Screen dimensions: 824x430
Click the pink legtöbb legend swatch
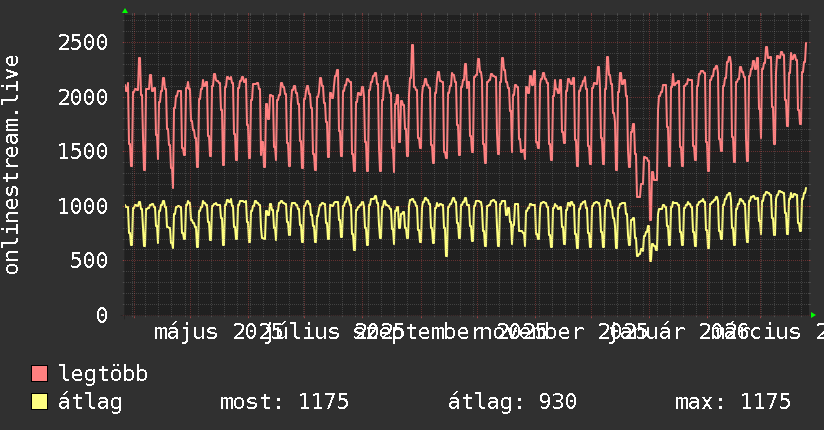coord(39,373)
